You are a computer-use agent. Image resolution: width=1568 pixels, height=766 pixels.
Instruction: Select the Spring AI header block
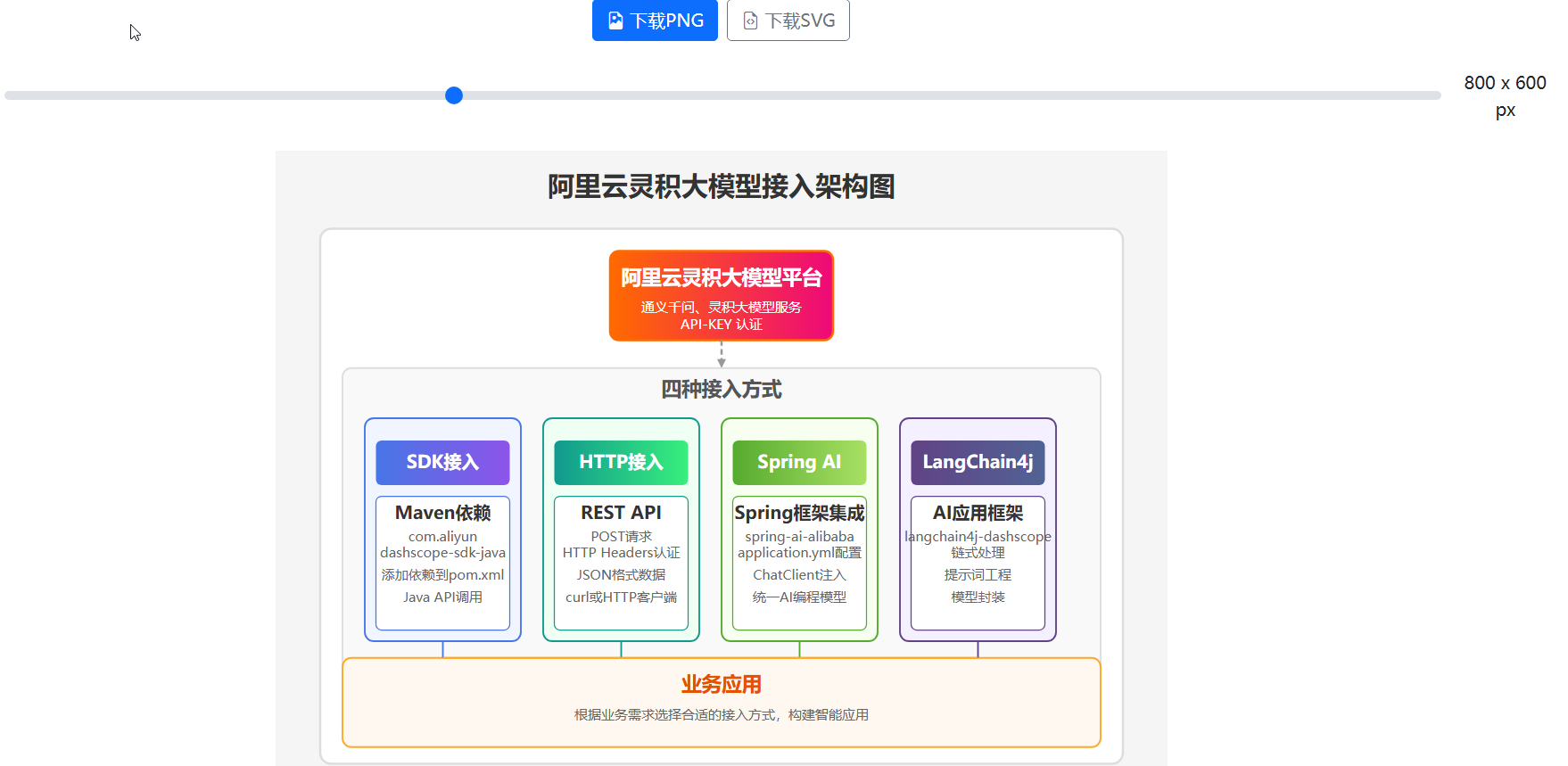(799, 462)
